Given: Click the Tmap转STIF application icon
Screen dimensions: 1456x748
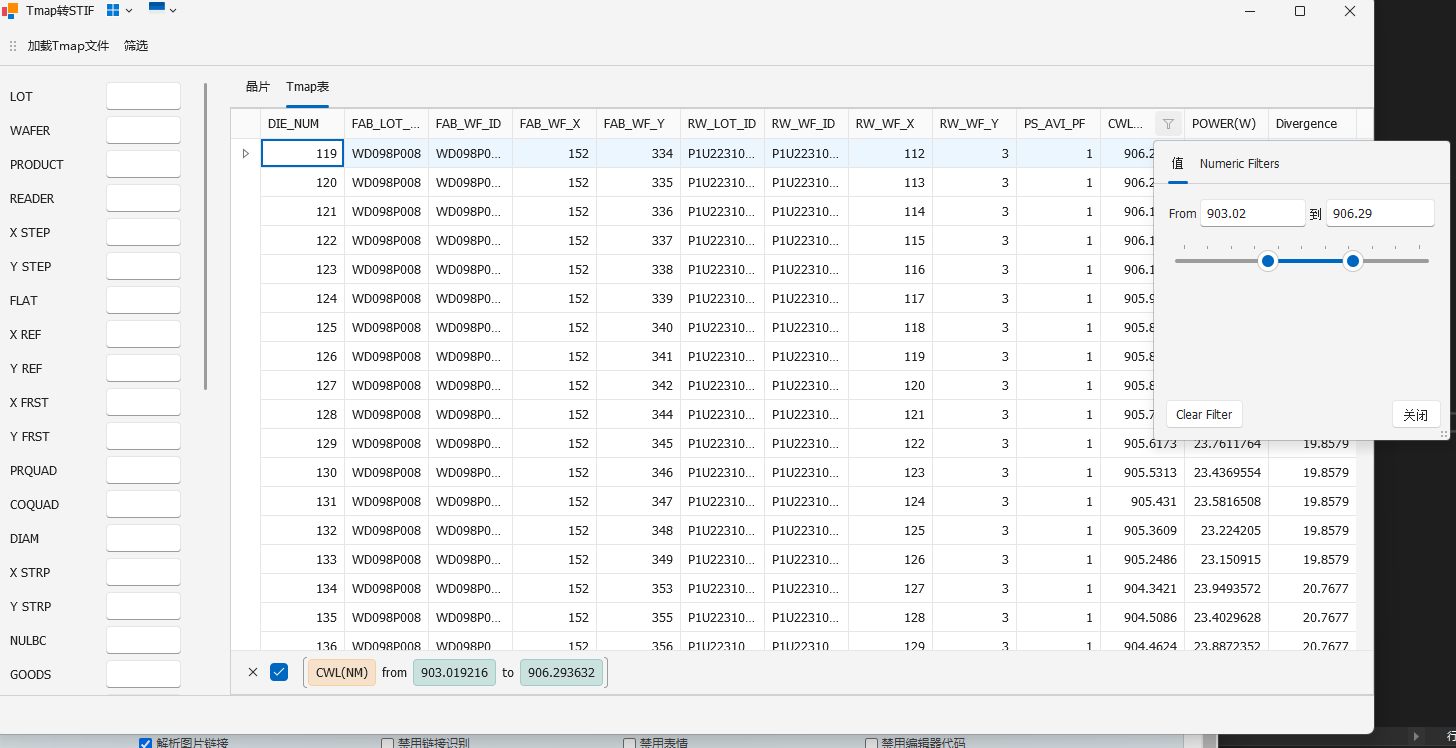Looking at the screenshot, I should pyautogui.click(x=10, y=11).
